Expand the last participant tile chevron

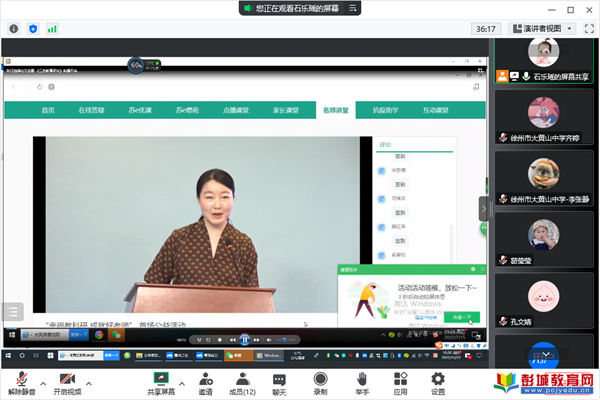click(x=546, y=354)
